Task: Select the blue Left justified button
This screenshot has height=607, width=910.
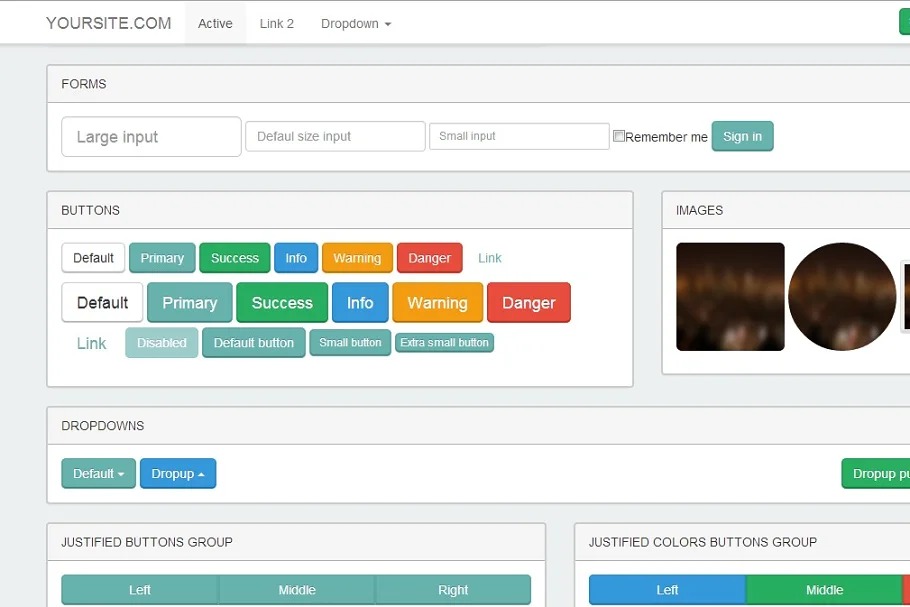Action: (x=667, y=590)
